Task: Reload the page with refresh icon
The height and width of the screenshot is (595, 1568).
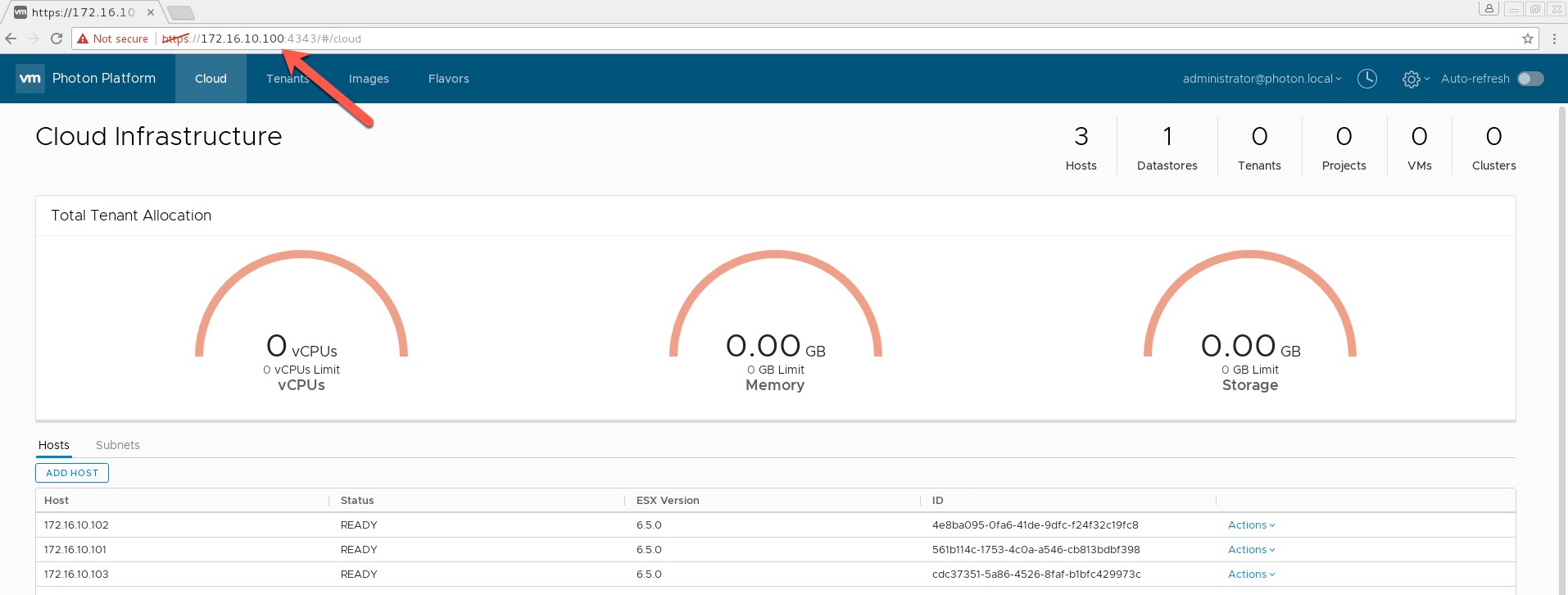Action: pyautogui.click(x=57, y=39)
